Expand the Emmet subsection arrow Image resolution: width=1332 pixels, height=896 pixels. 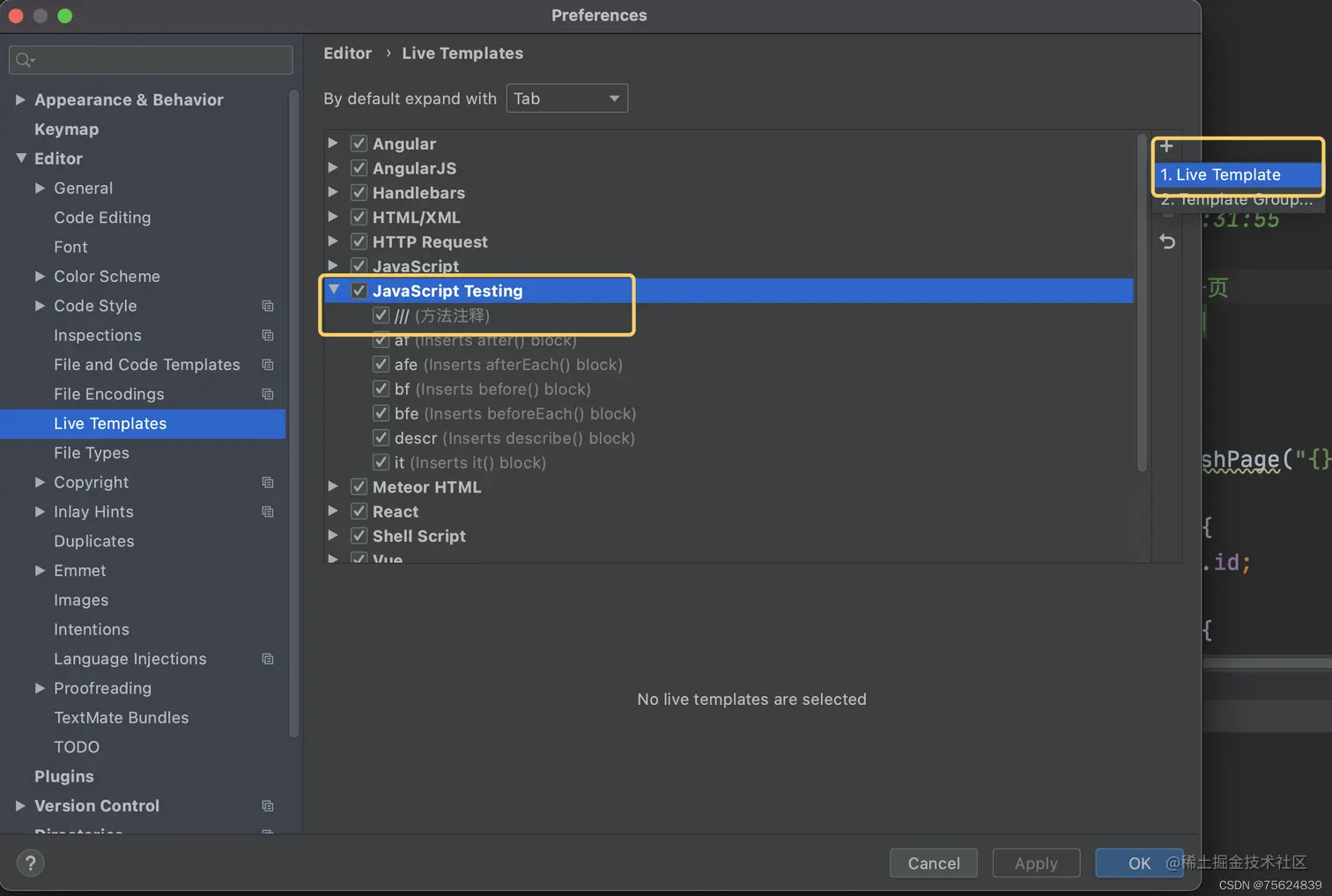(x=40, y=571)
